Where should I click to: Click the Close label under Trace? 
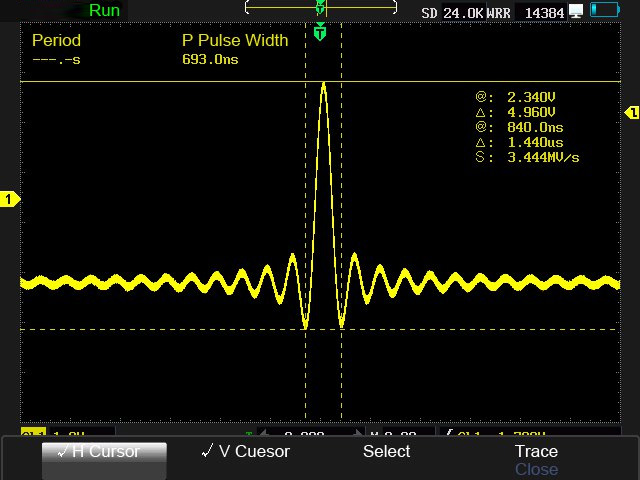click(536, 469)
